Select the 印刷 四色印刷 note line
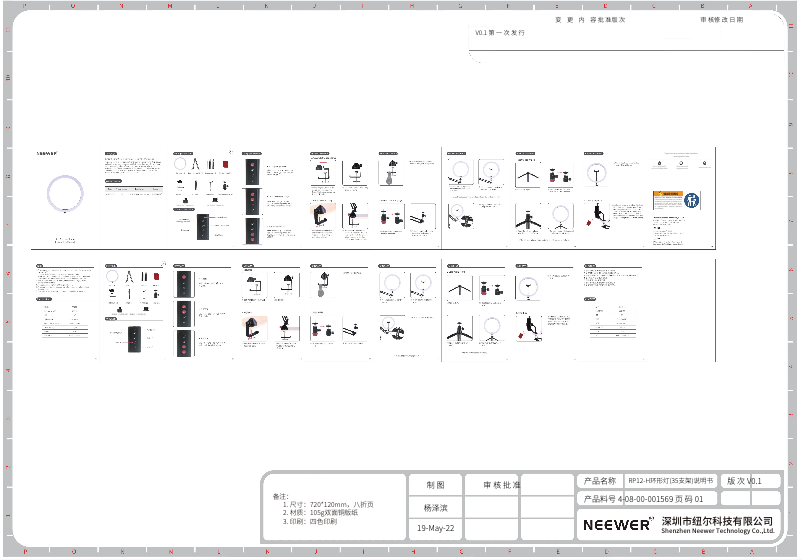This screenshot has width=802, height=560. tap(310, 522)
